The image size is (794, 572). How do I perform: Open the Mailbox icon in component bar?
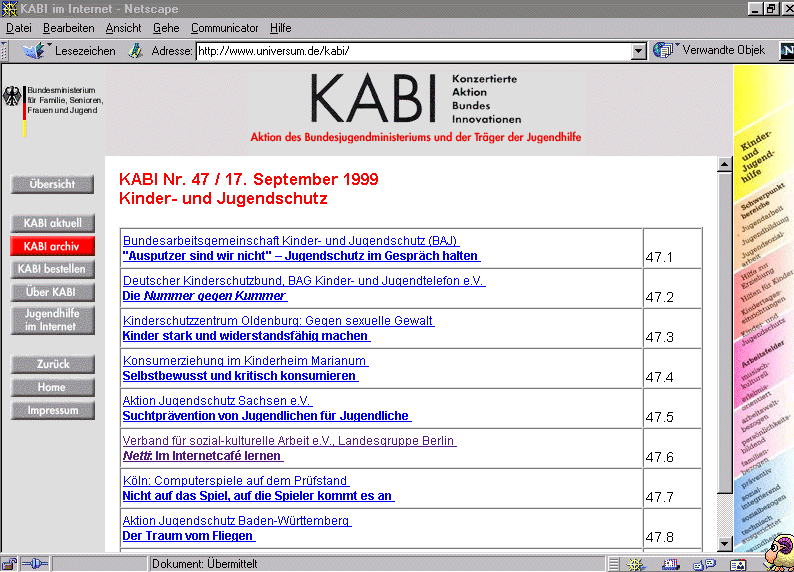(x=670, y=564)
